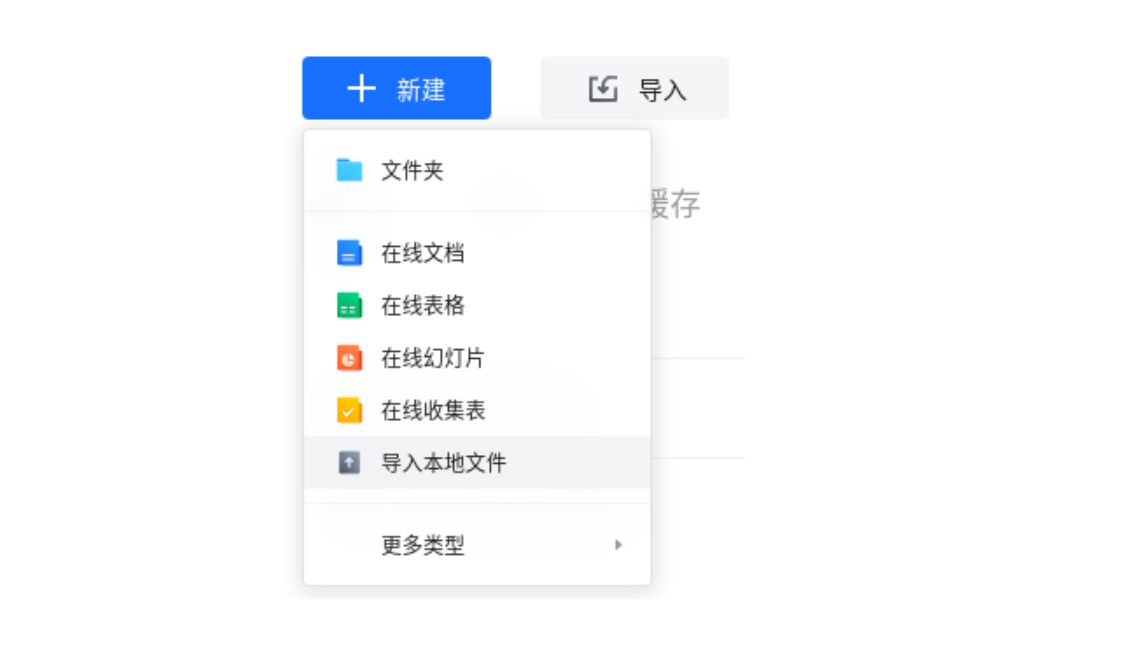This screenshot has height=651, width=1144.
Task: Select 文件夹 from the new menu
Action: click(x=477, y=171)
